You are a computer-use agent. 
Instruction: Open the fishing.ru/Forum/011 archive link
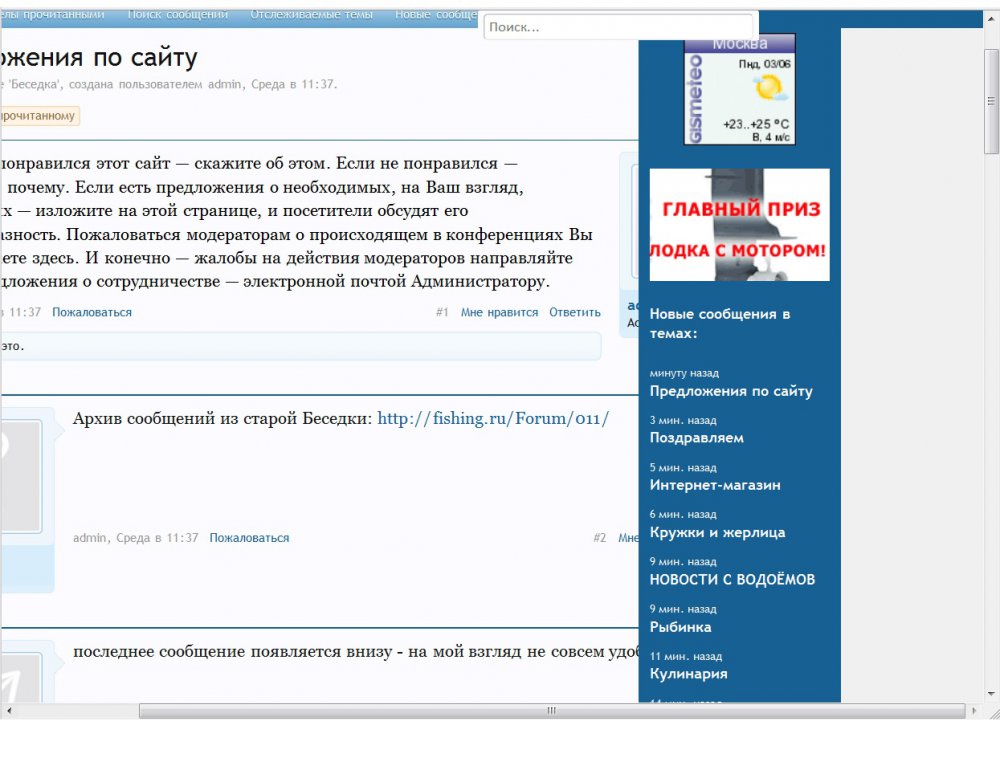tap(493, 419)
